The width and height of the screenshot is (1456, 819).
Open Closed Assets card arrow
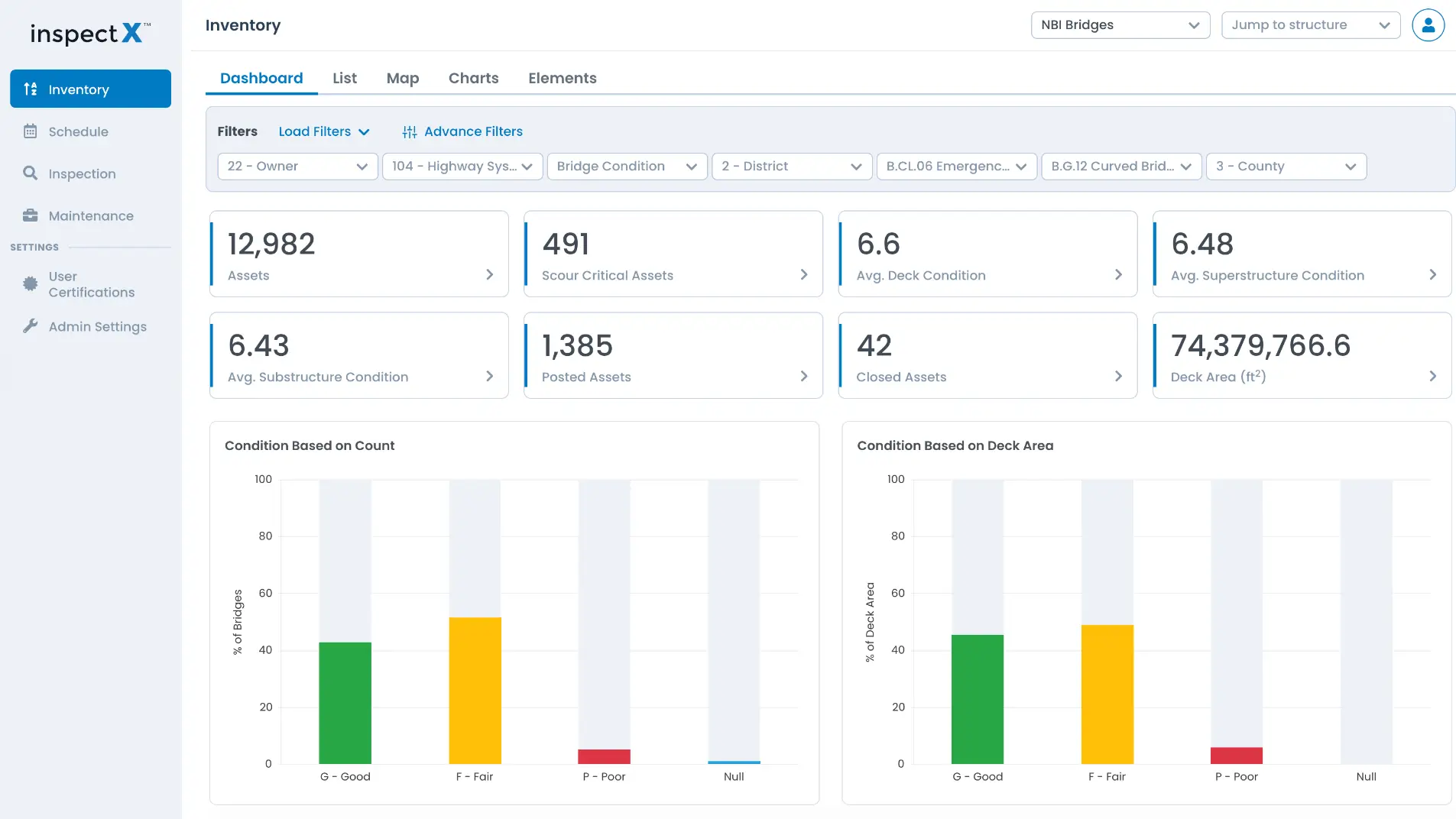1118,376
